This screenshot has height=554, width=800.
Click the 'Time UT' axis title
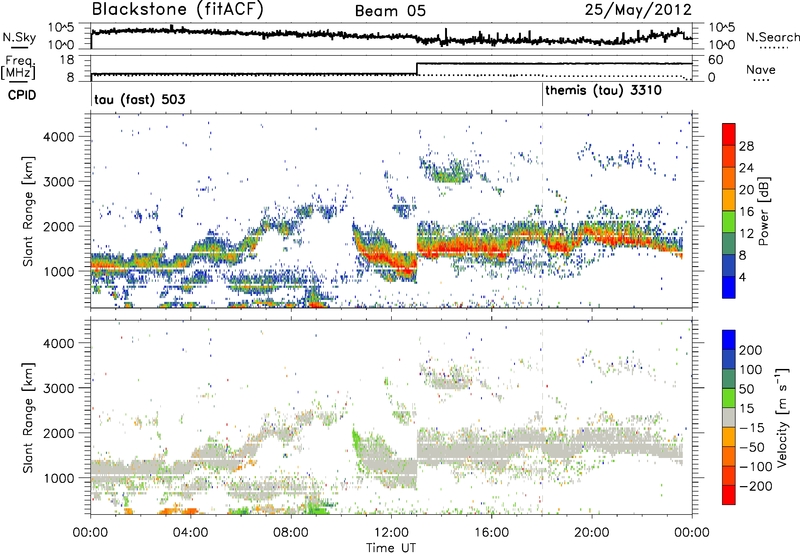coord(391,548)
